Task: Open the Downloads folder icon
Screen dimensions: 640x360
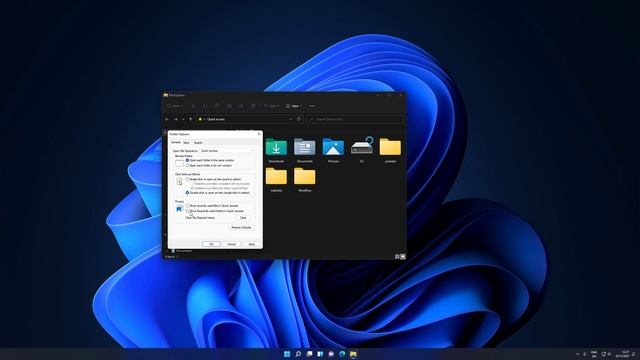Action: [276, 147]
